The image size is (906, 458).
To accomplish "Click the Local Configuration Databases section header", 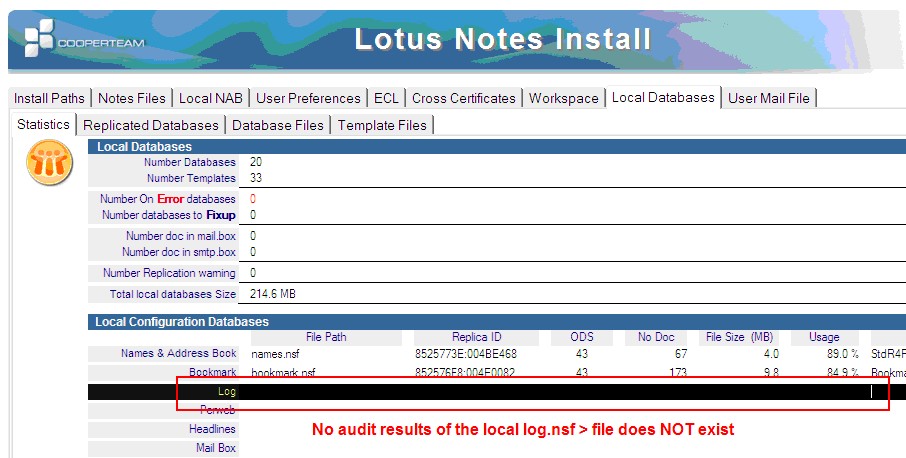I will (496, 322).
